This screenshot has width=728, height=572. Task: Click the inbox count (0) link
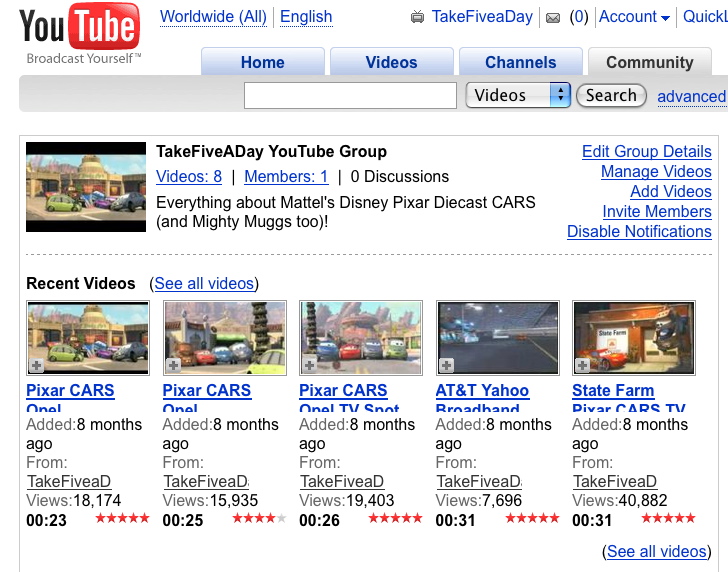coord(578,17)
